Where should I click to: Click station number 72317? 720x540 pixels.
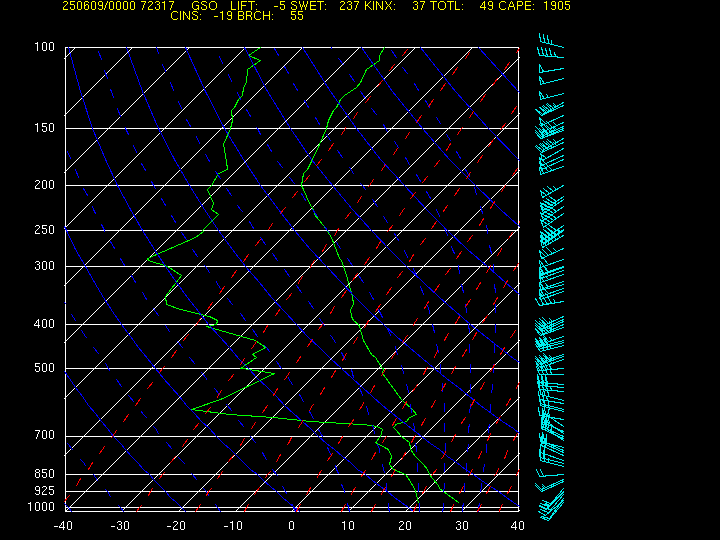pyautogui.click(x=156, y=6)
